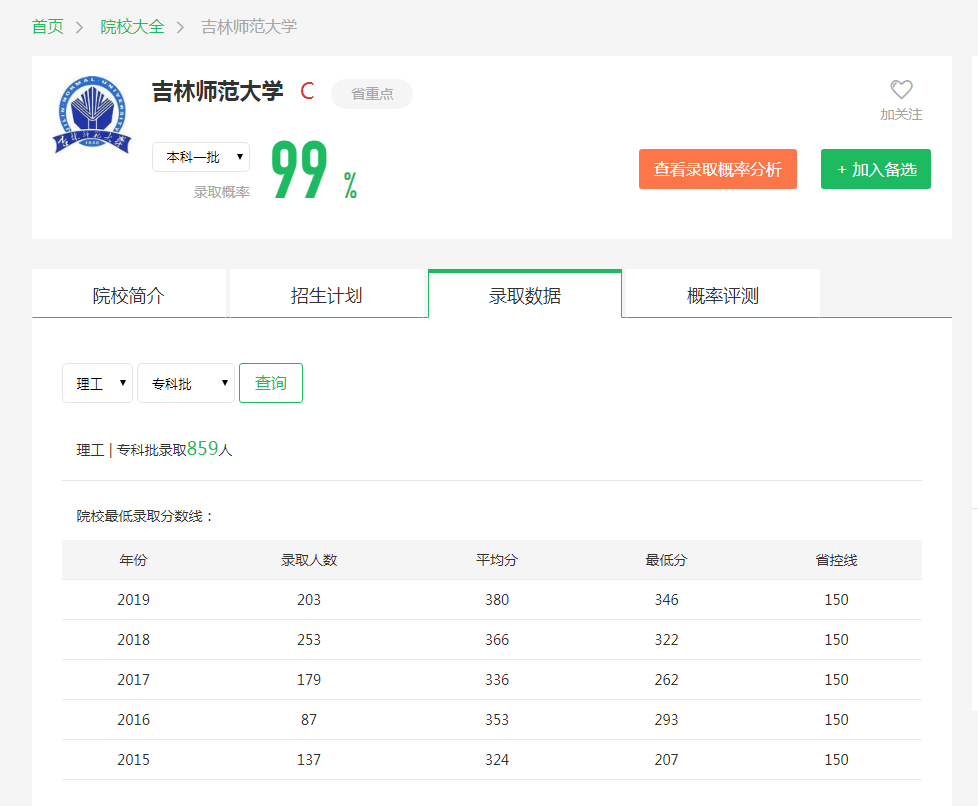Click the 吉林师范大学 university title
Image resolution: width=978 pixels, height=806 pixels.
[218, 91]
